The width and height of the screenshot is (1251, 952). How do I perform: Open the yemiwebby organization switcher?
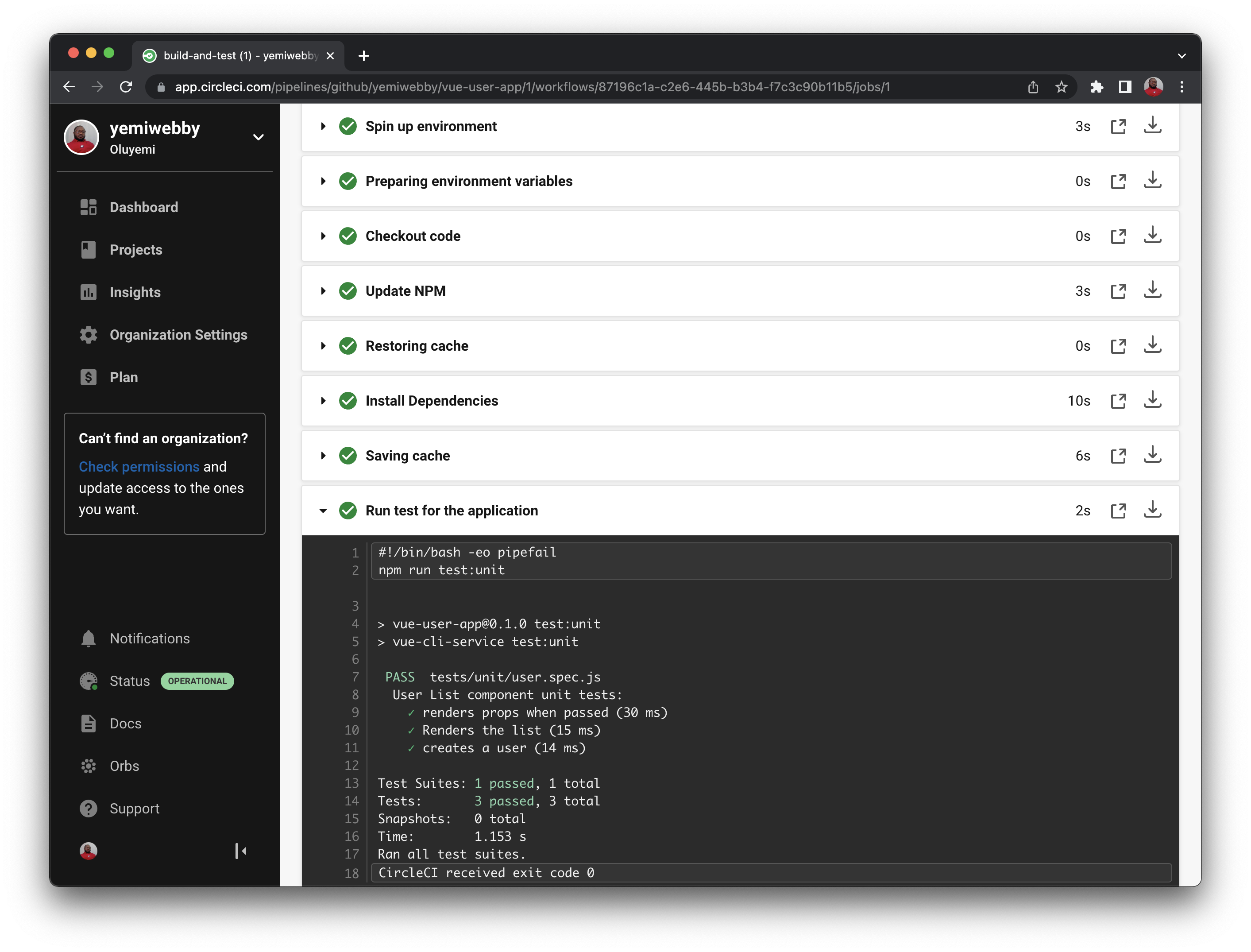259,137
